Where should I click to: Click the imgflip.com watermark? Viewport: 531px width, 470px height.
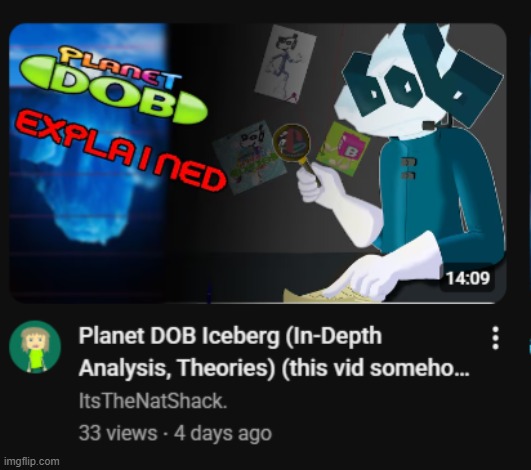pos(31,461)
